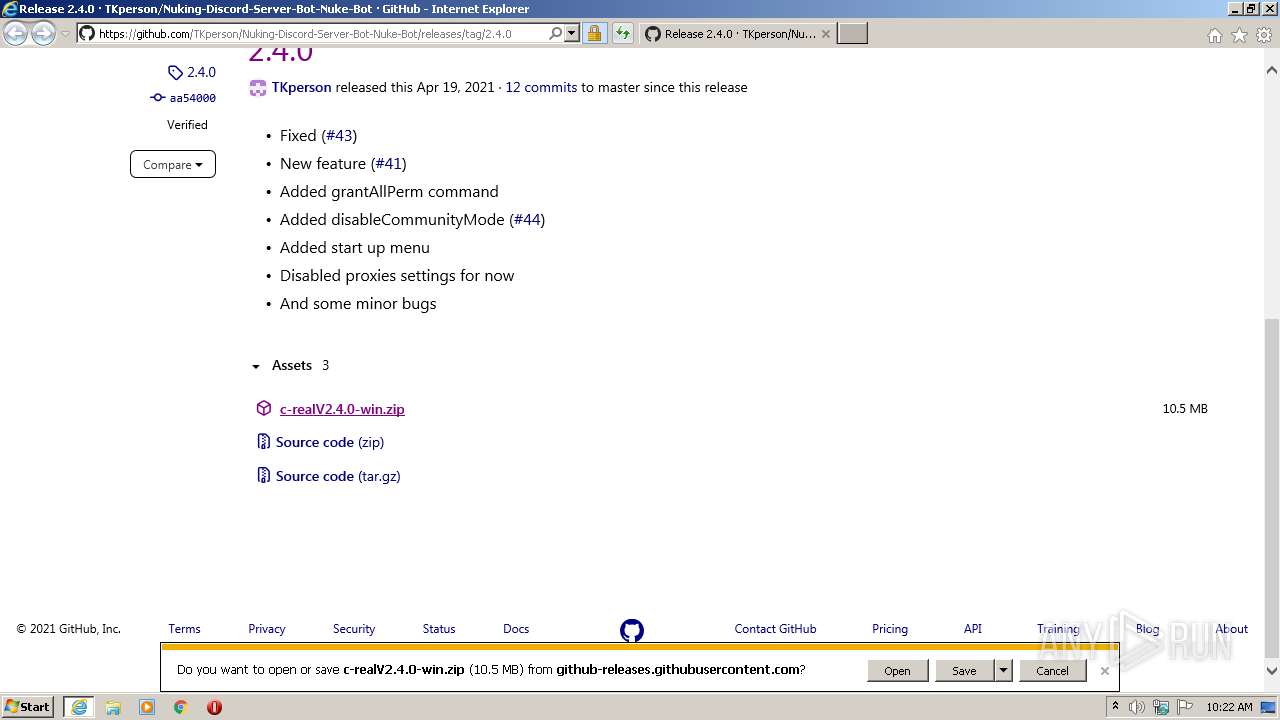
Task: Click the zip file icon of Source code (zip)
Action: [264, 442]
